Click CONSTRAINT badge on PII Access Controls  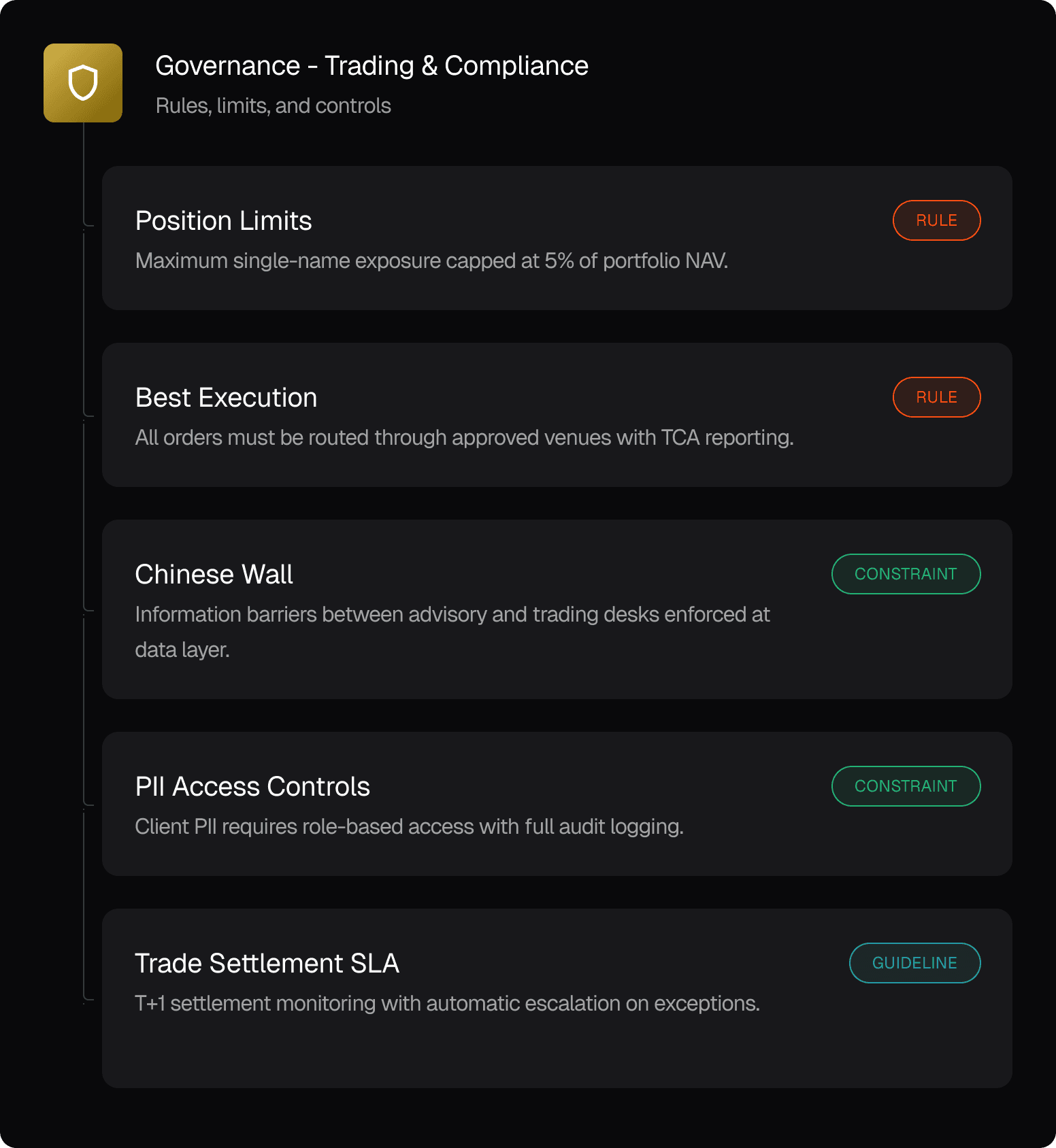(906, 786)
